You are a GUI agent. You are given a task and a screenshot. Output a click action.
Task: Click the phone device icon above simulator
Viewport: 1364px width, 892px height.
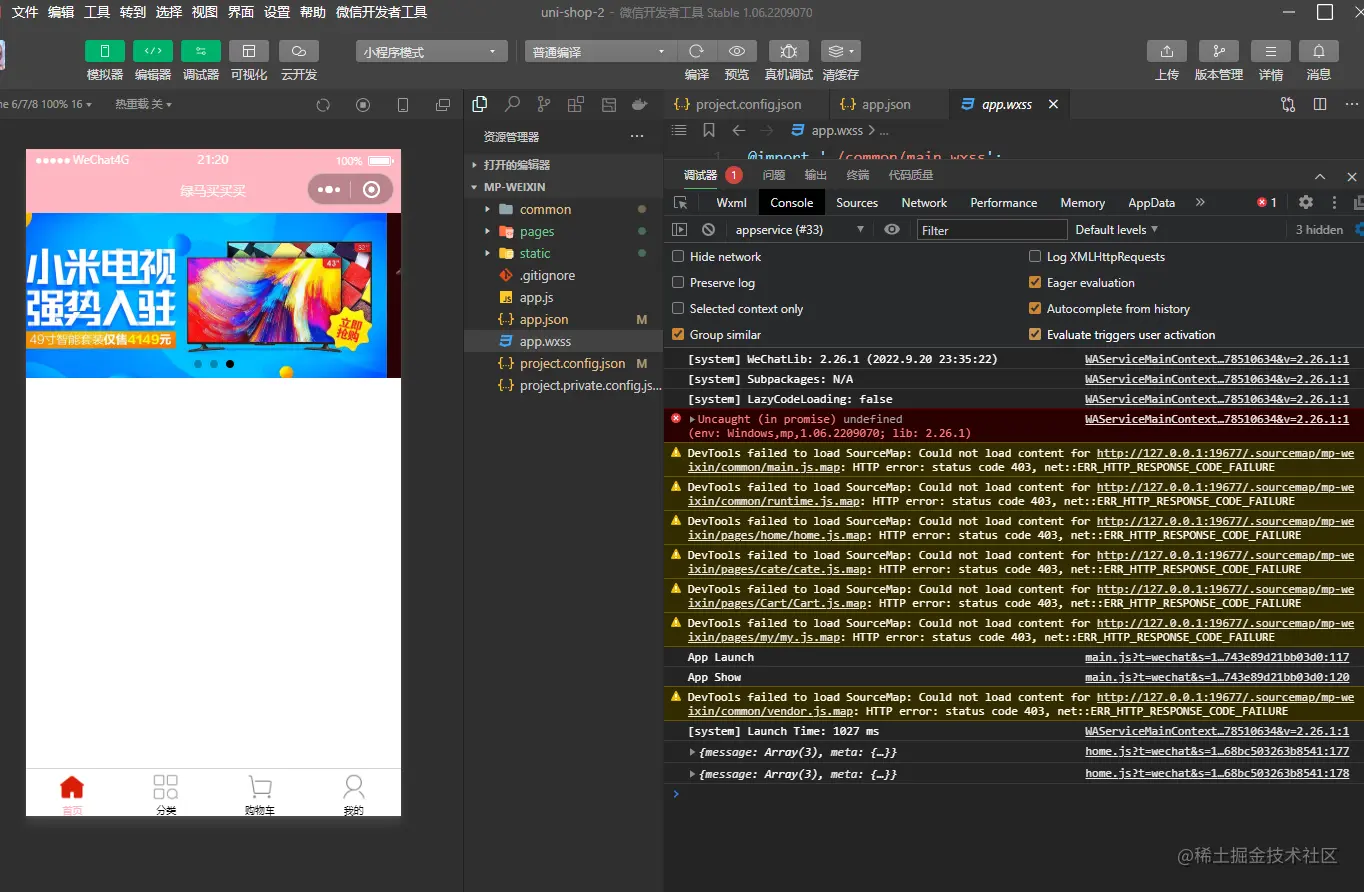pos(403,105)
